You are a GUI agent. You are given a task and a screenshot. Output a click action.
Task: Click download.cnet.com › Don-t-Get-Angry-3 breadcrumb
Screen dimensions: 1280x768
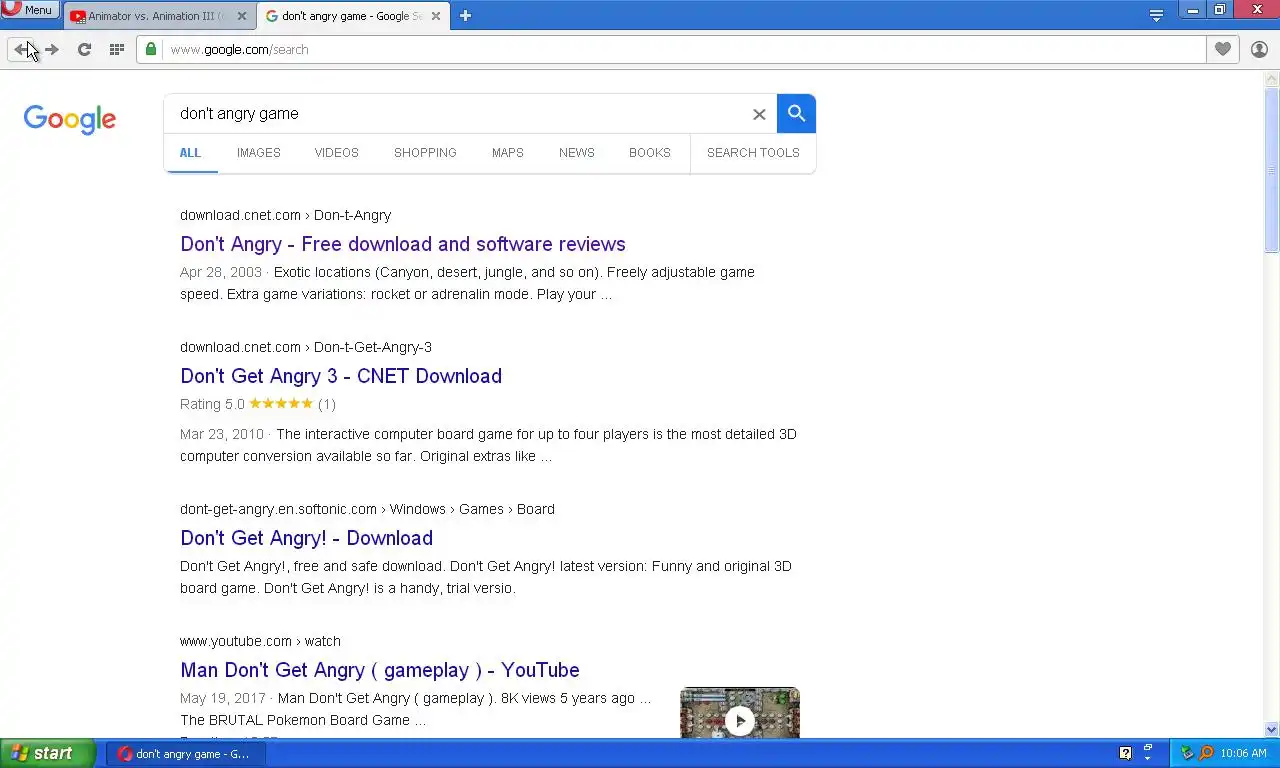click(x=306, y=347)
